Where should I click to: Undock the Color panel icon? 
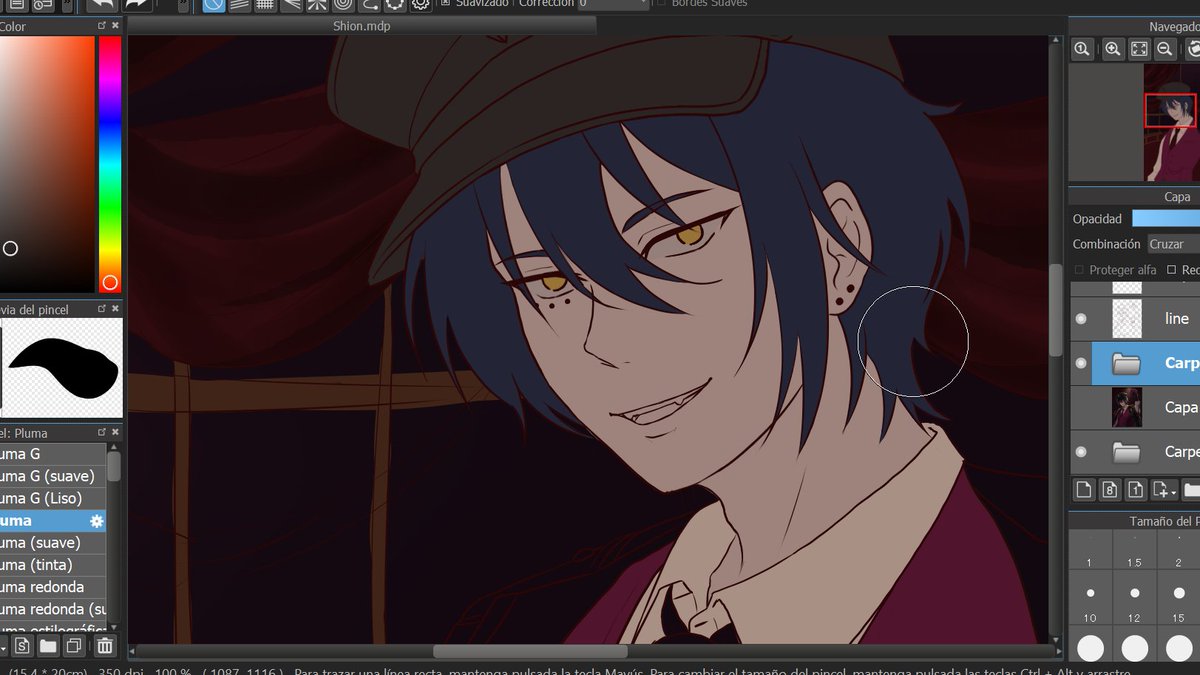(x=102, y=26)
